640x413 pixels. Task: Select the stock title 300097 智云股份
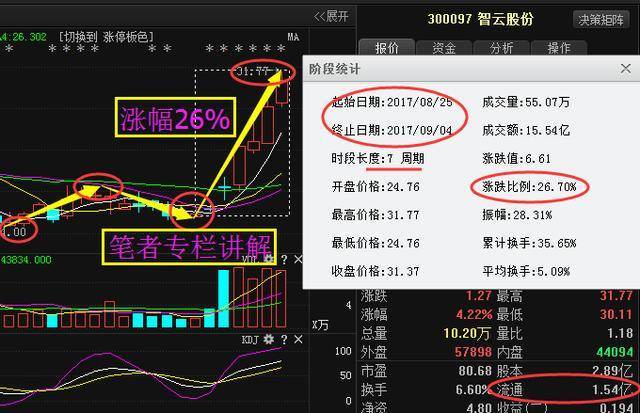tap(480, 19)
